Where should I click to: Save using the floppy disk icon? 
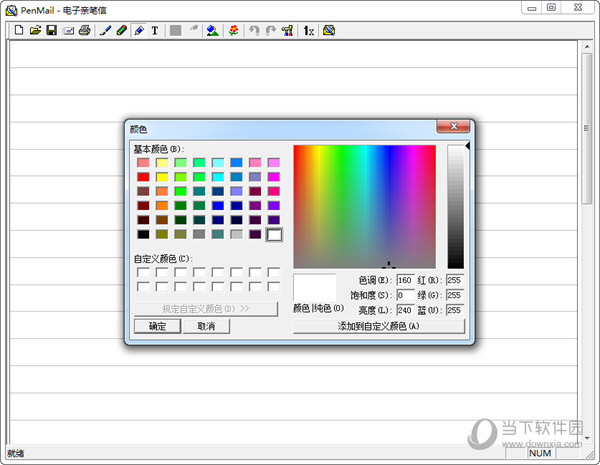click(51, 31)
